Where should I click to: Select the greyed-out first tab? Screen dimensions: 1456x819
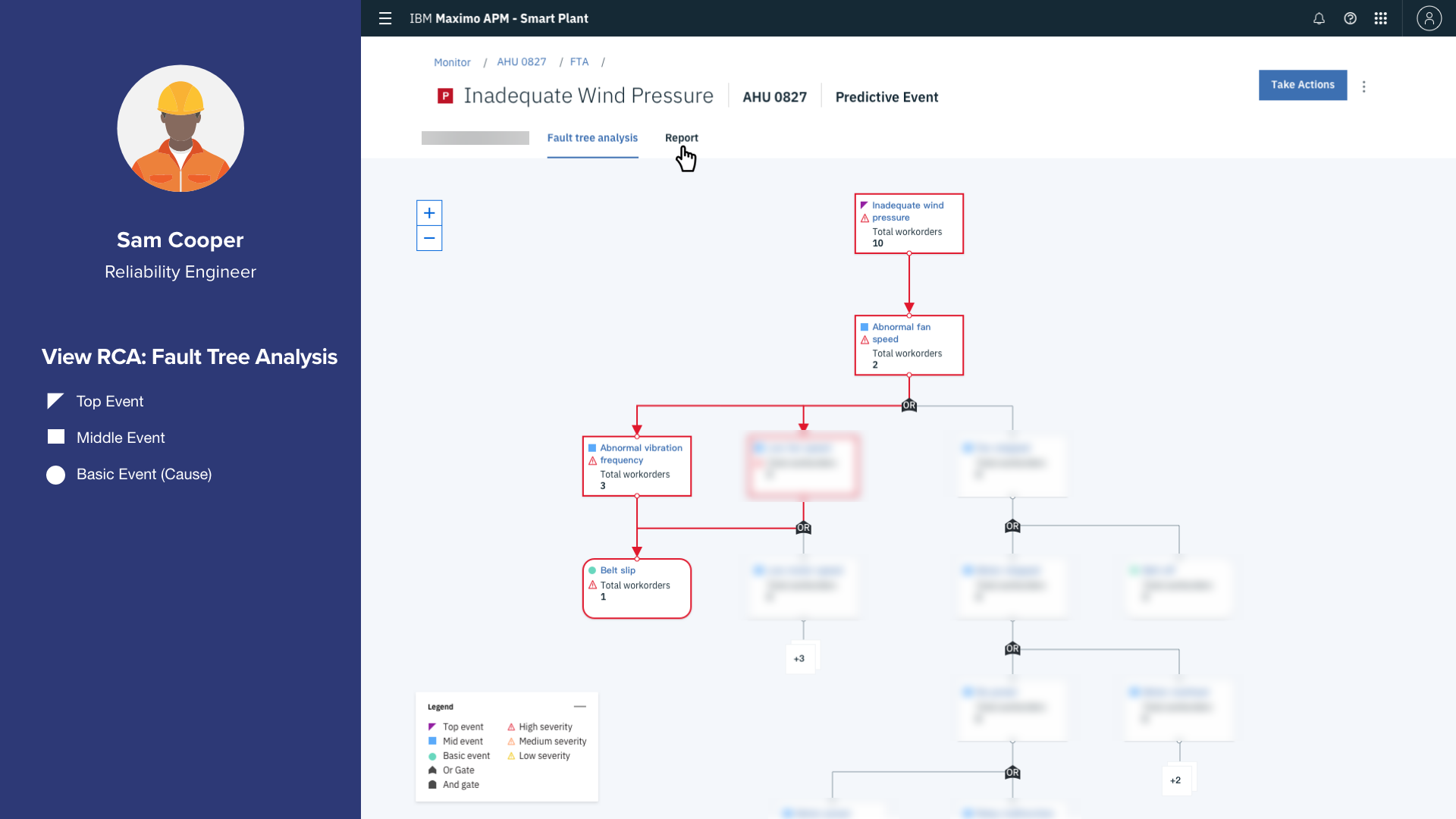[475, 138]
